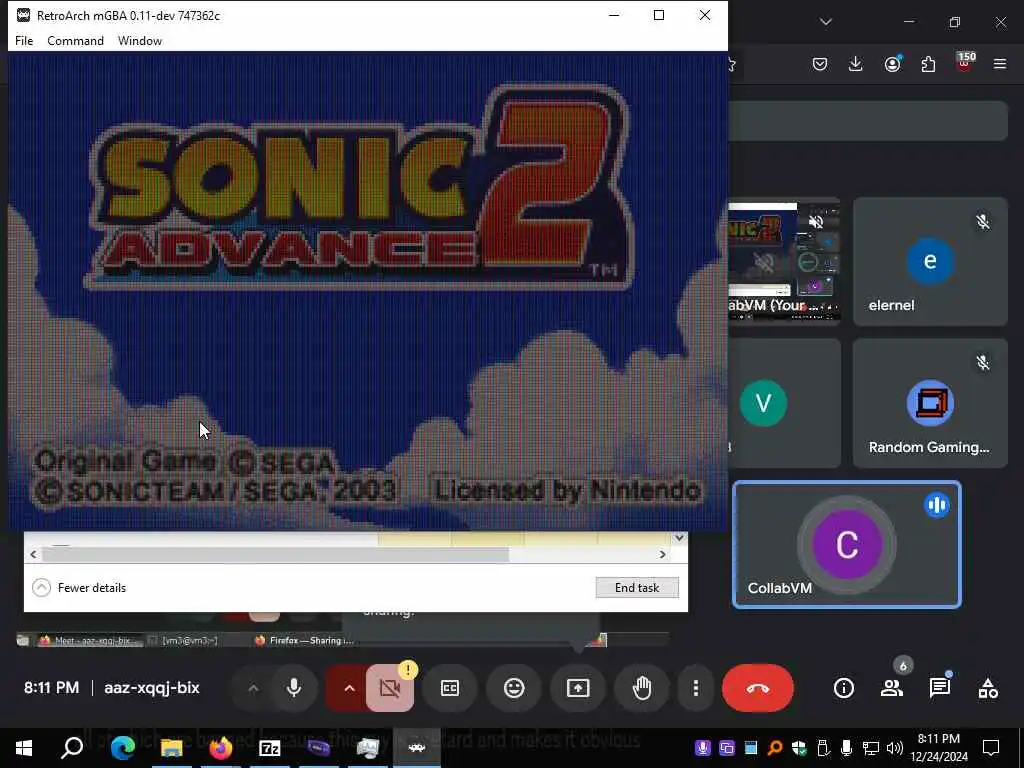Click the RetroArch icon on the taskbar
Screen dimensions: 1024x768
click(417, 748)
